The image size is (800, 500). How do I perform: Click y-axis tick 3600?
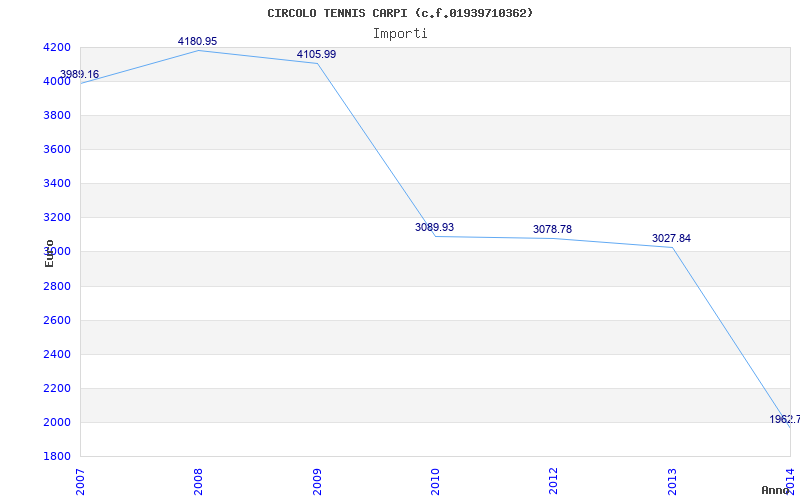pyautogui.click(x=57, y=149)
